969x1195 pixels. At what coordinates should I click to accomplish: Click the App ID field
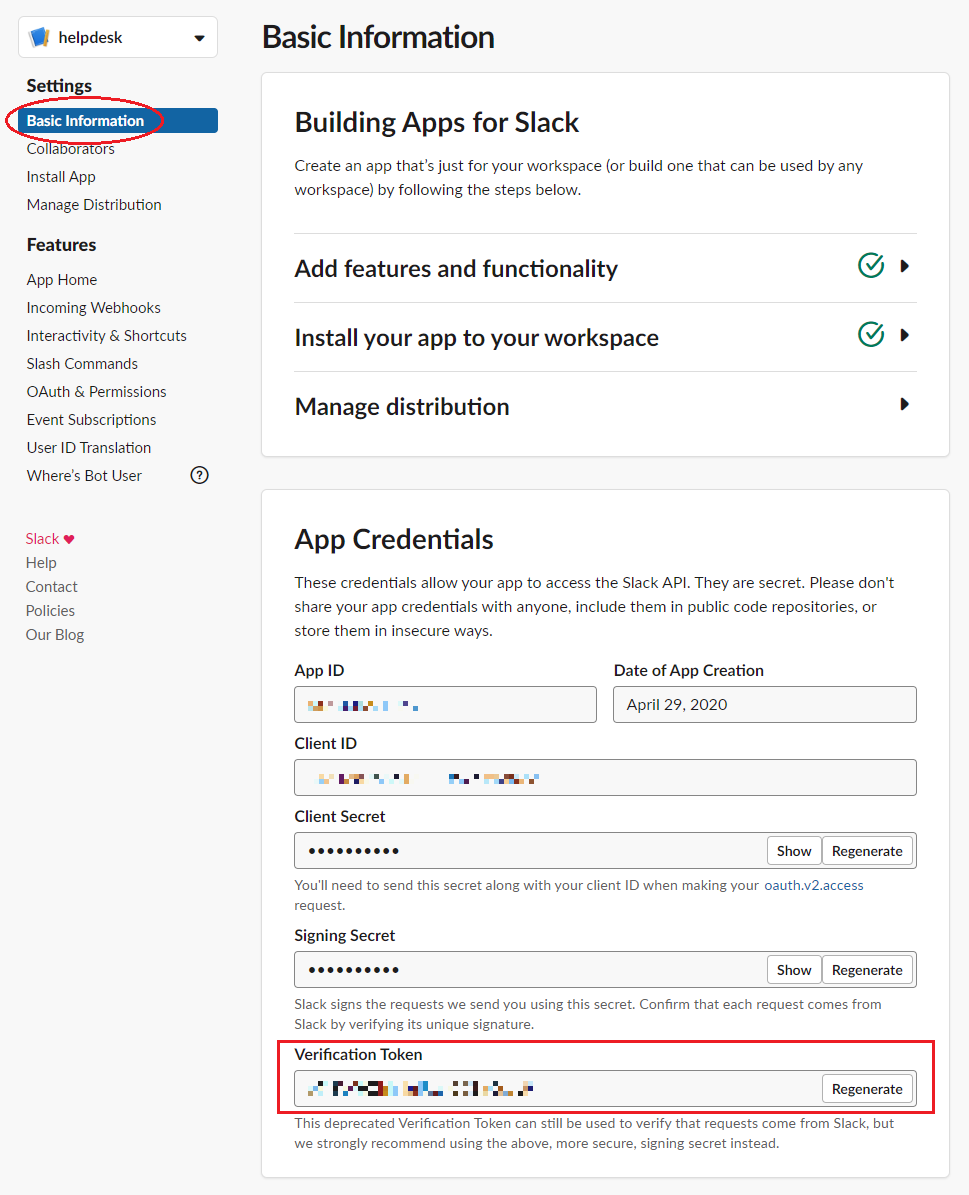click(445, 705)
